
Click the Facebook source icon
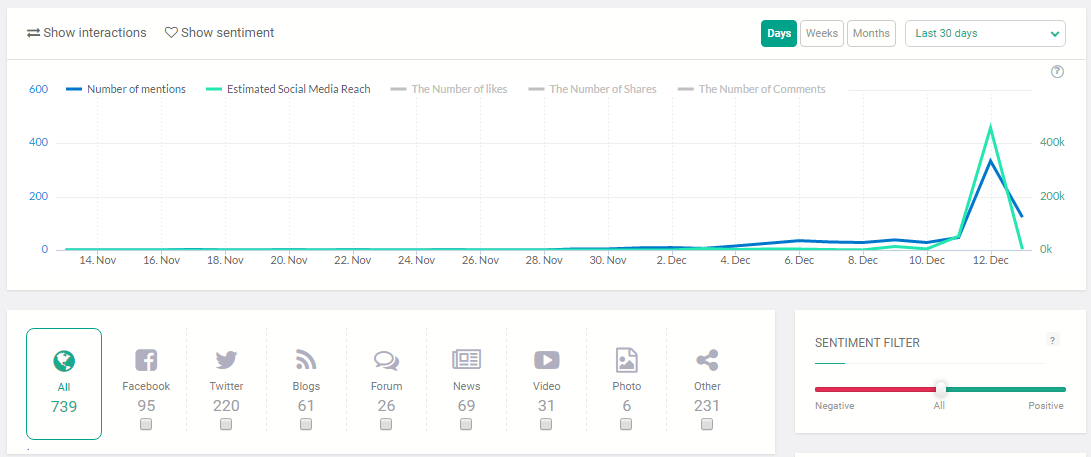146,360
